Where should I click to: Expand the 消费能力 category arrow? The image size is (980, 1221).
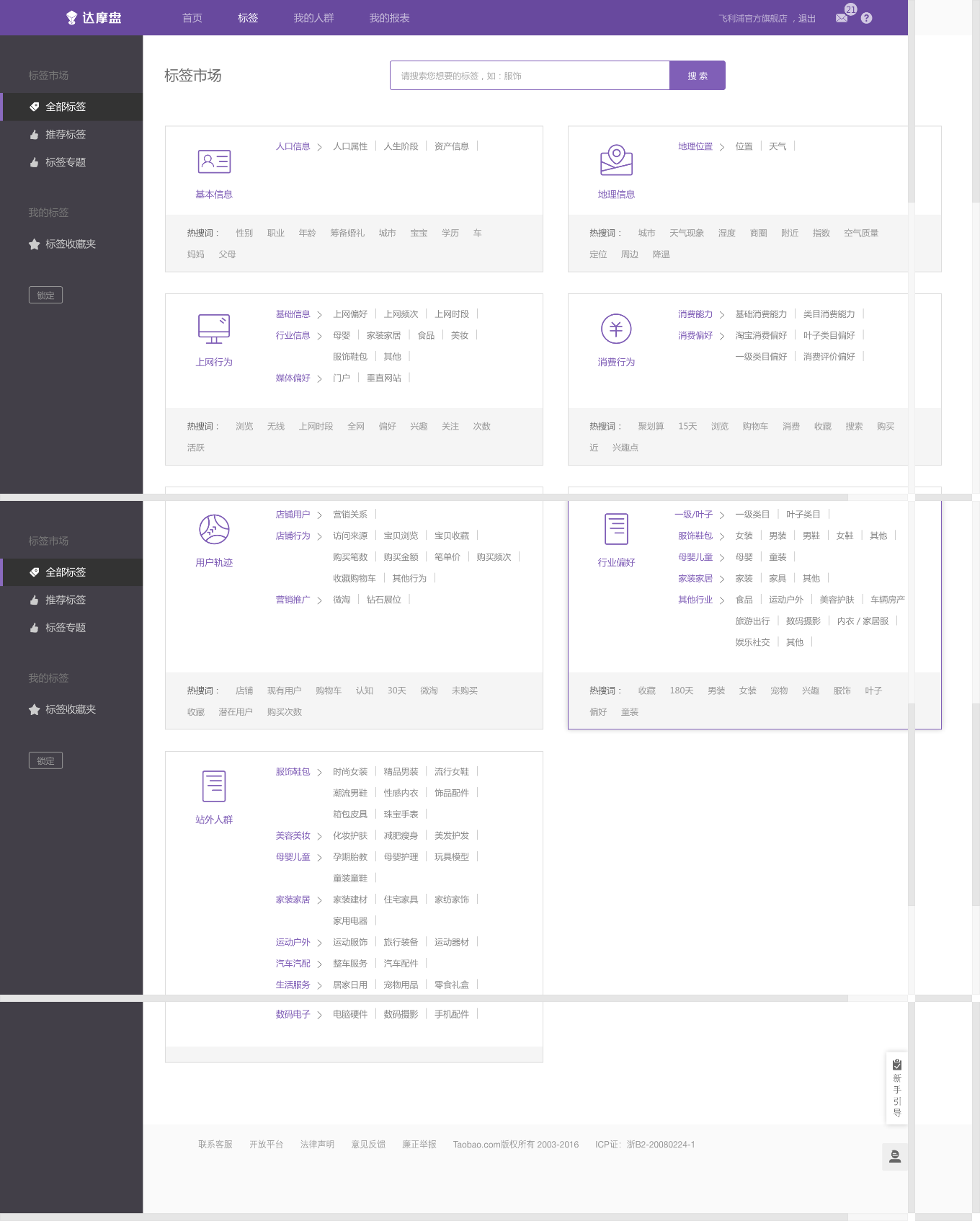pyautogui.click(x=721, y=315)
